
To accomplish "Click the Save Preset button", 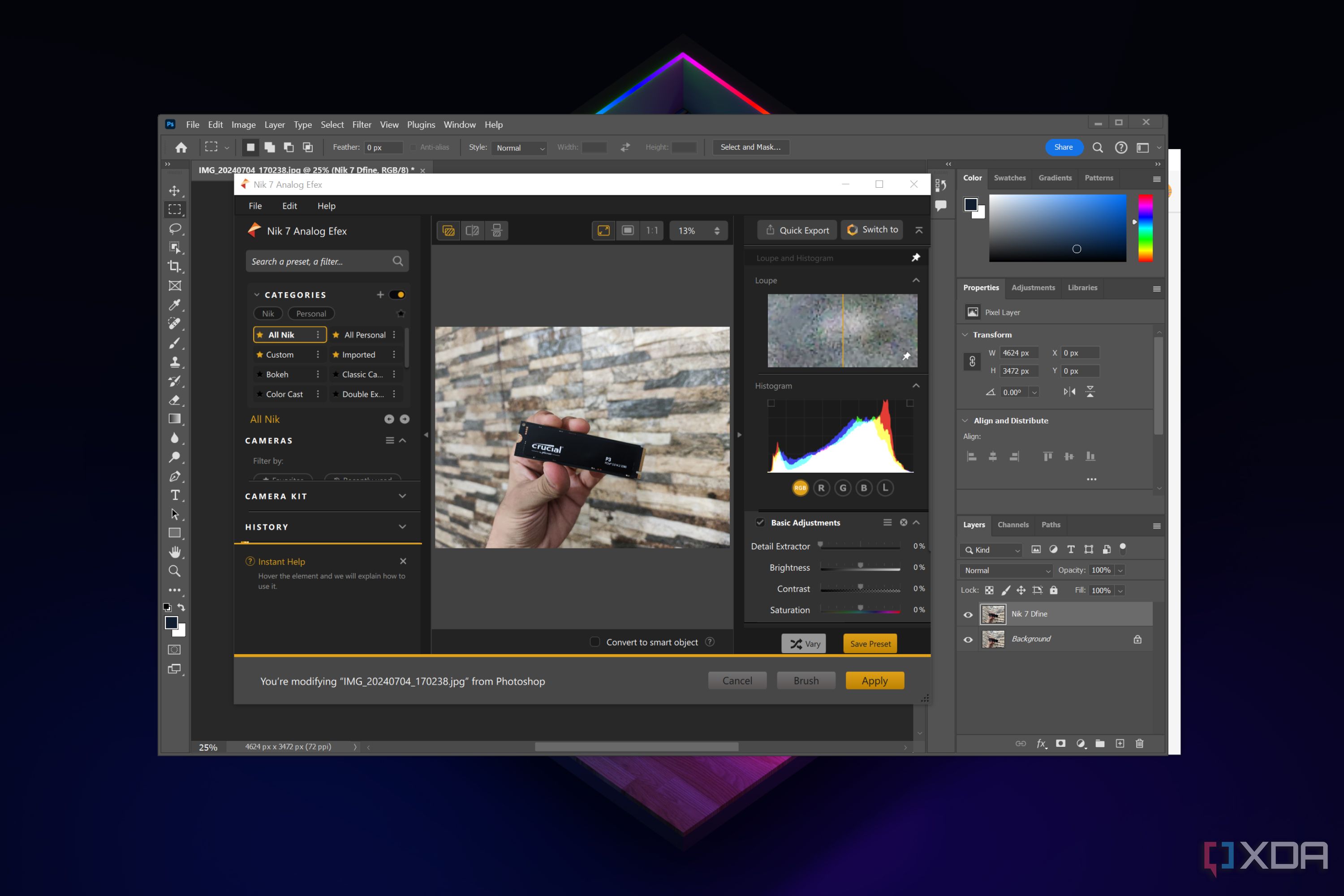I will coord(870,643).
